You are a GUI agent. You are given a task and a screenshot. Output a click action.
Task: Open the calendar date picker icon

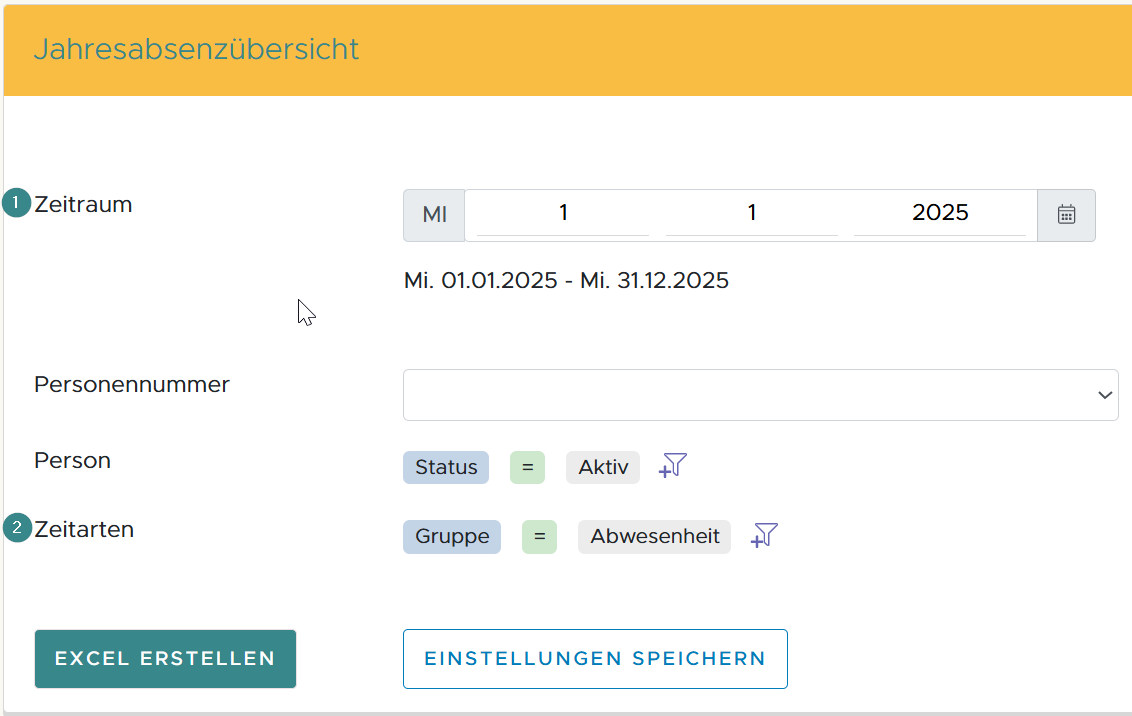[x=1066, y=214]
